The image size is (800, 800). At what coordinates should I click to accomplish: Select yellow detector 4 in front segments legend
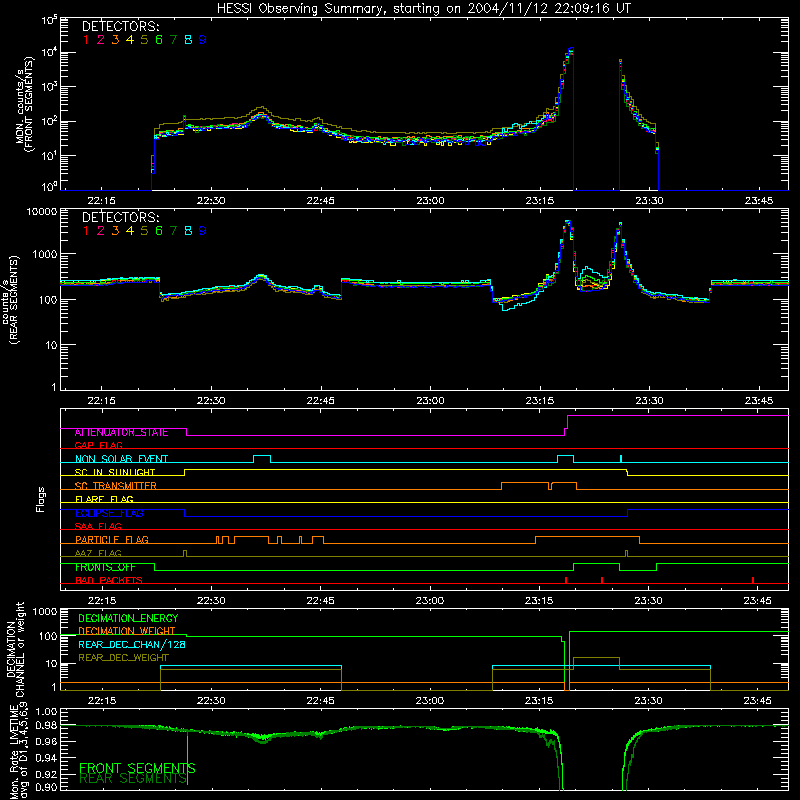tap(130, 40)
